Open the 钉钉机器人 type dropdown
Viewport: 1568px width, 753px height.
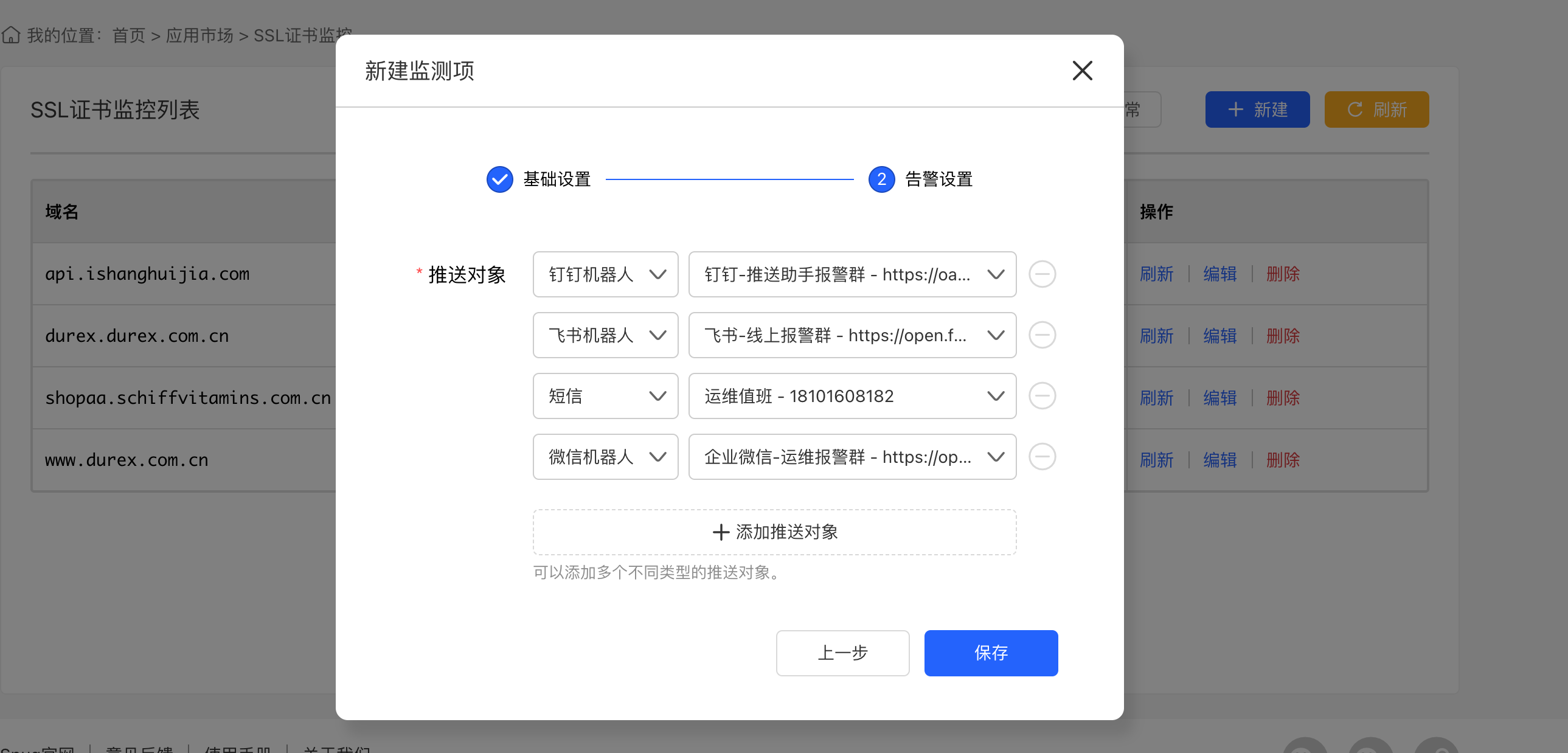pyautogui.click(x=605, y=274)
